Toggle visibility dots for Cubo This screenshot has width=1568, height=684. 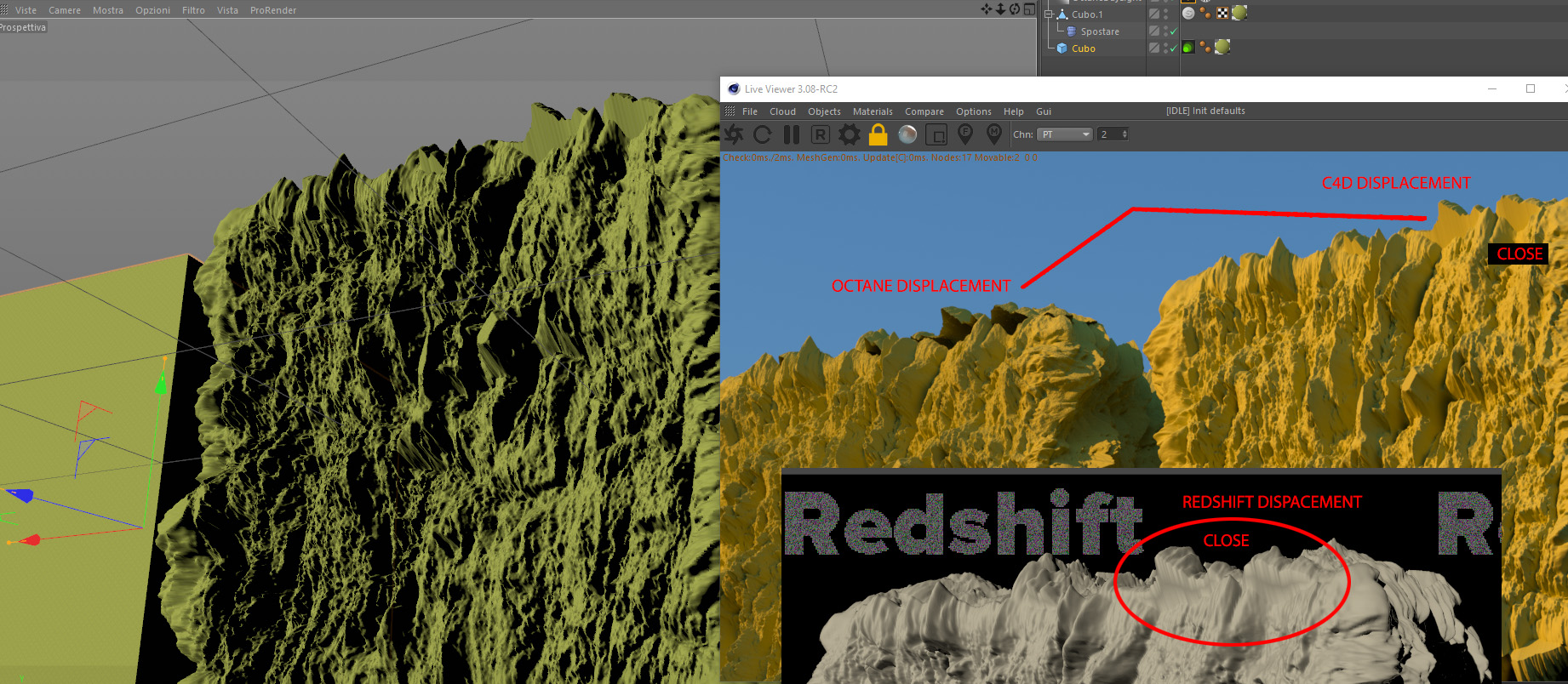[x=1165, y=48]
